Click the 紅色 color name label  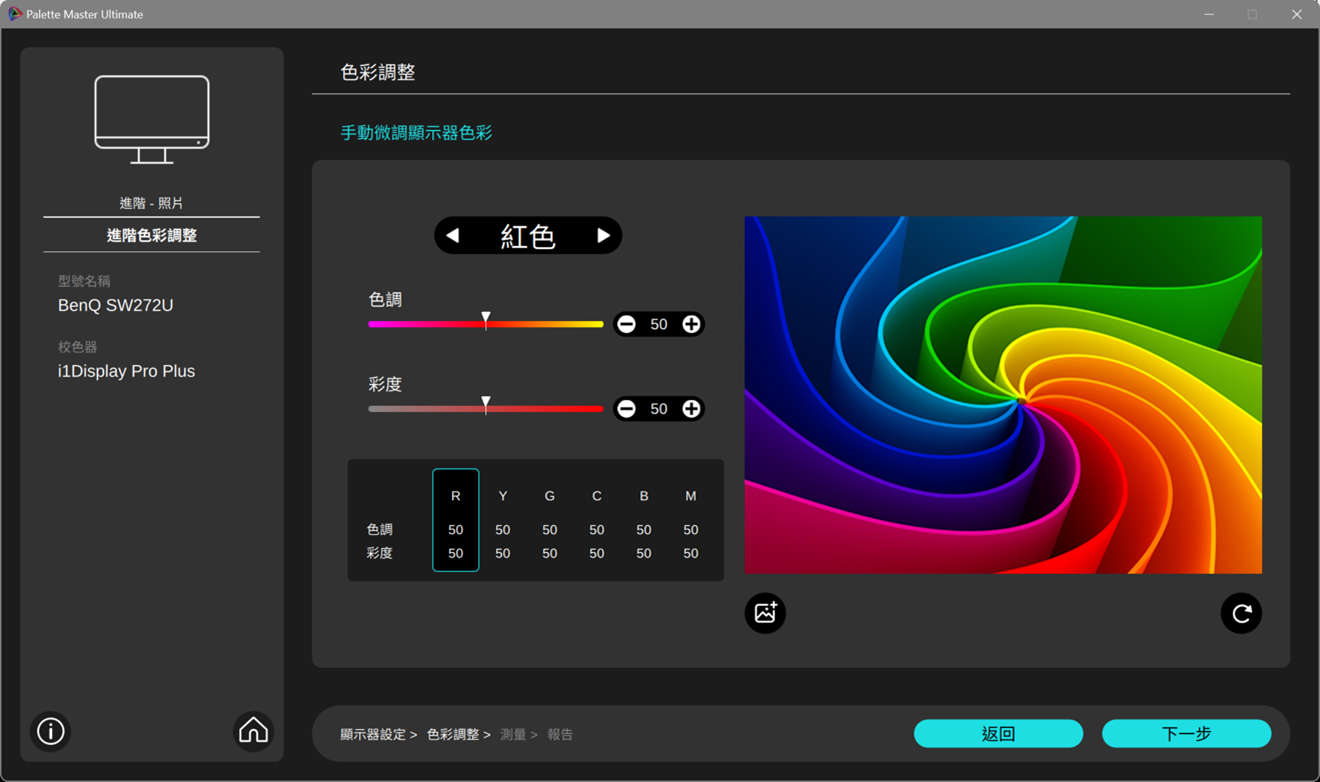(528, 236)
